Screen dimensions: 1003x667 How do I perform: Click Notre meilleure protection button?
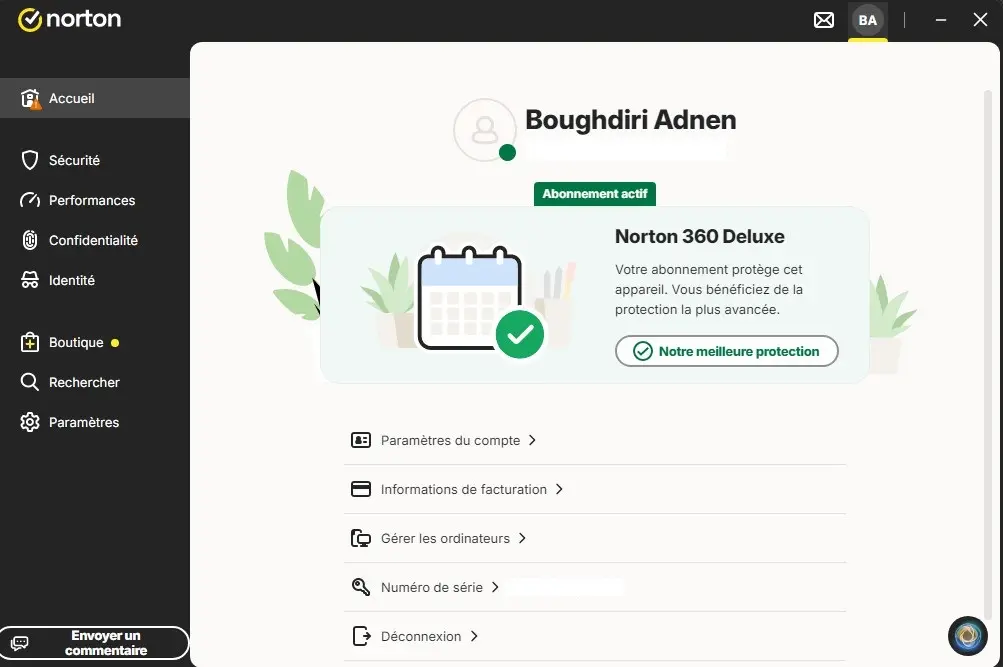pos(727,351)
